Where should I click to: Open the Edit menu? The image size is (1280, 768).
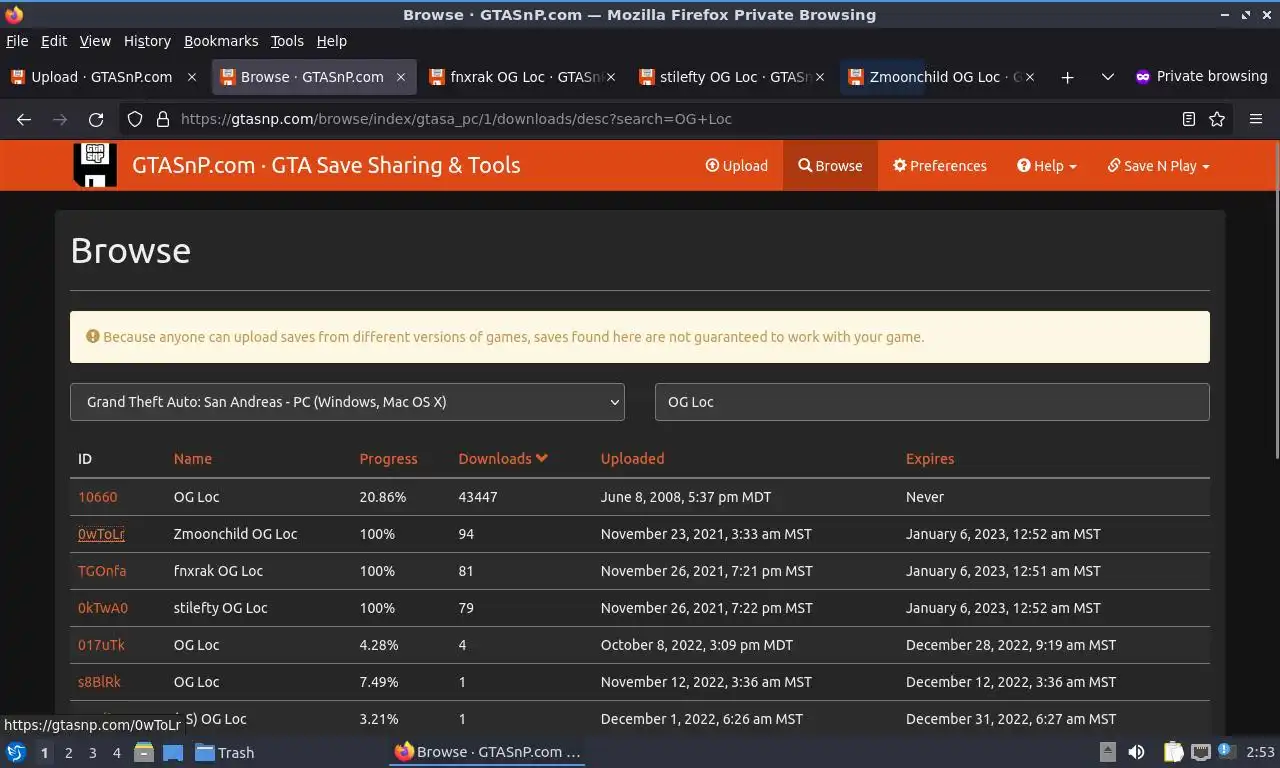point(54,41)
